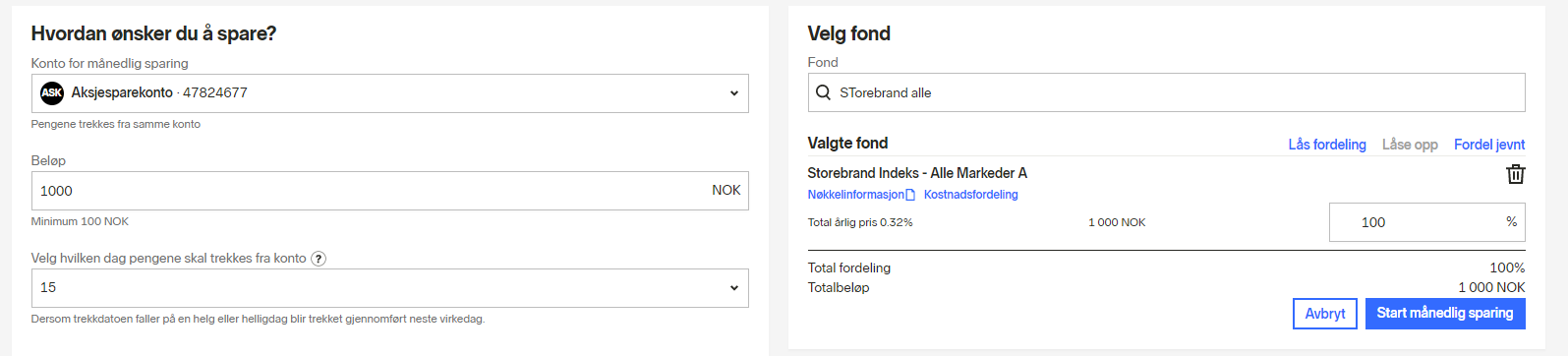Click the Avbryt button
Image resolution: width=1568 pixels, height=356 pixels.
1324,314
